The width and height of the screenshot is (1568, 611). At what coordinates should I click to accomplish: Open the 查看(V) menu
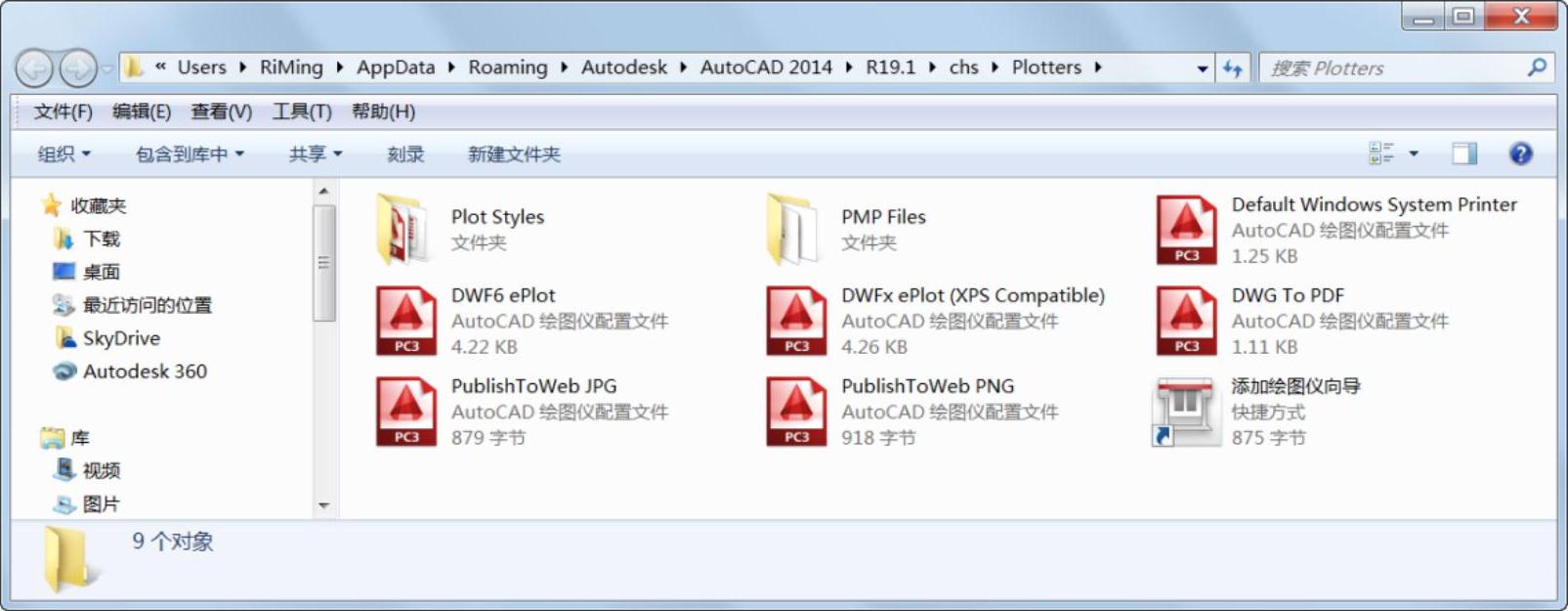pyautogui.click(x=221, y=111)
